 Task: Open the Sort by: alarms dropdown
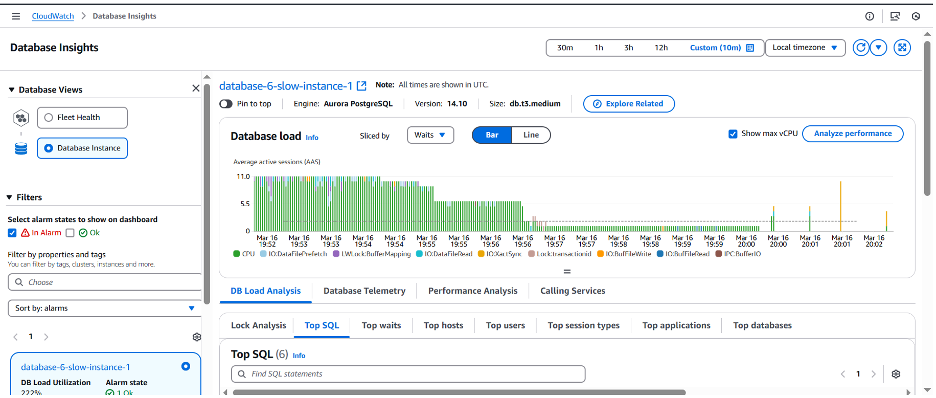(105, 308)
